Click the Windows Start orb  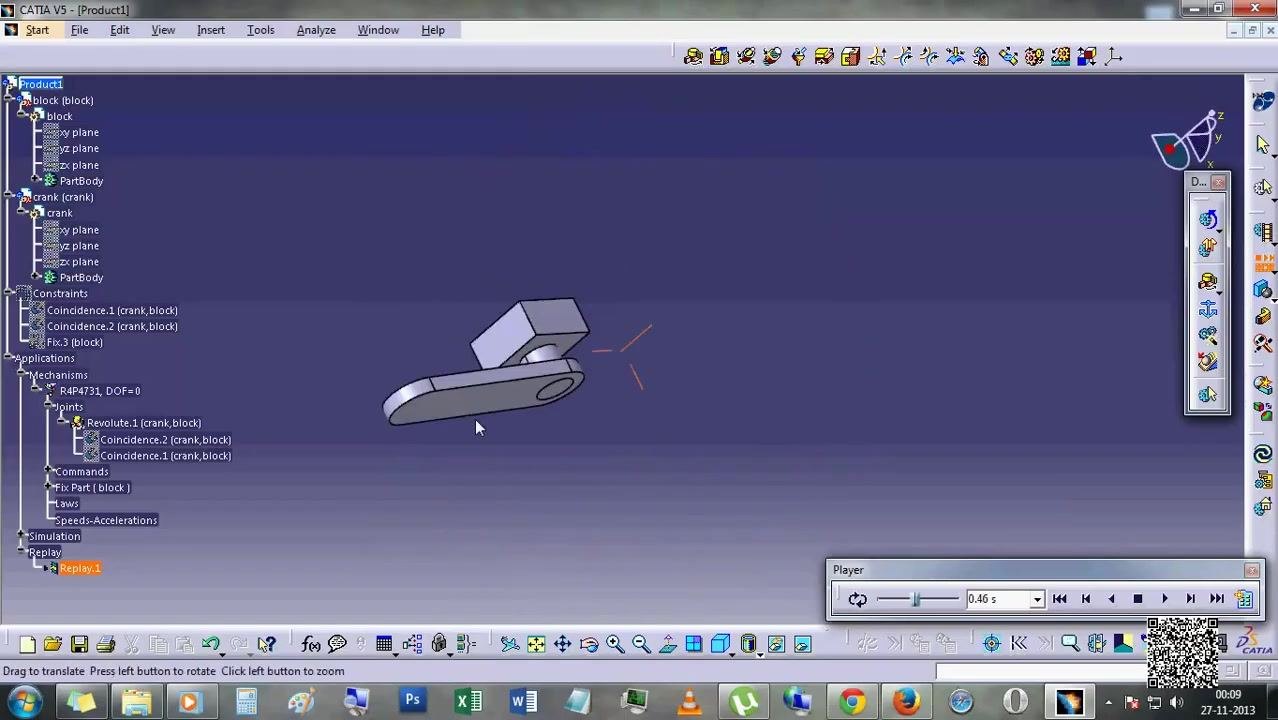point(25,701)
